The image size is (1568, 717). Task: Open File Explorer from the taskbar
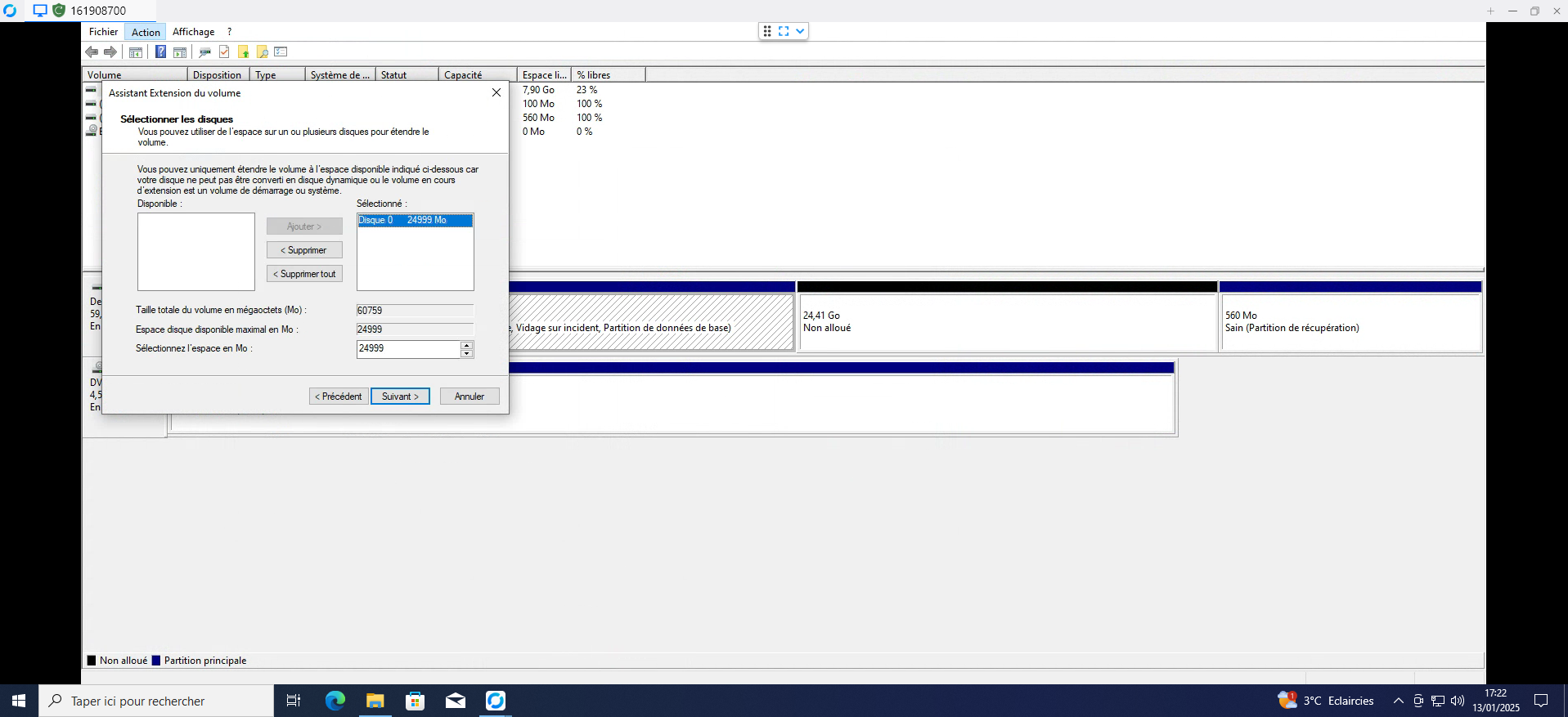pos(375,701)
